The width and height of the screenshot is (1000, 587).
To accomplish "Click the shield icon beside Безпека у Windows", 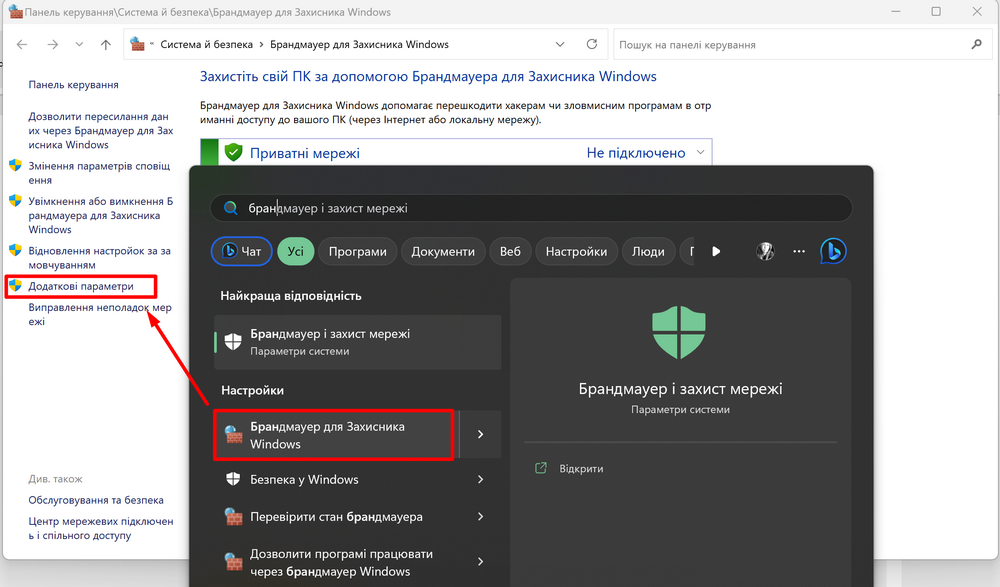I will [232, 478].
